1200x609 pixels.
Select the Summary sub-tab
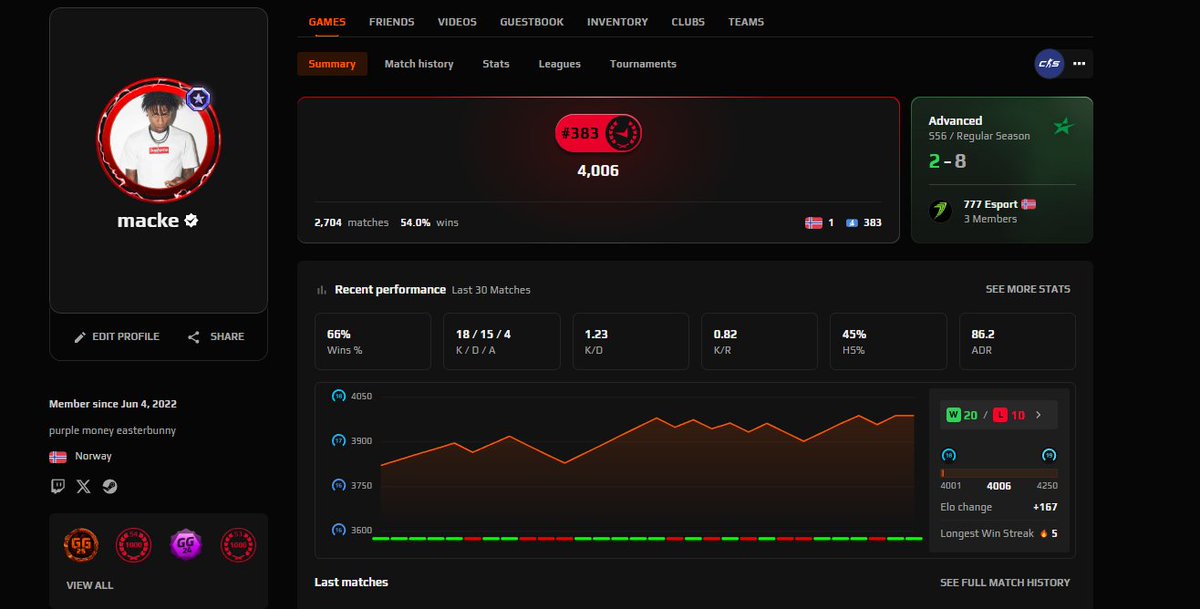(332, 64)
